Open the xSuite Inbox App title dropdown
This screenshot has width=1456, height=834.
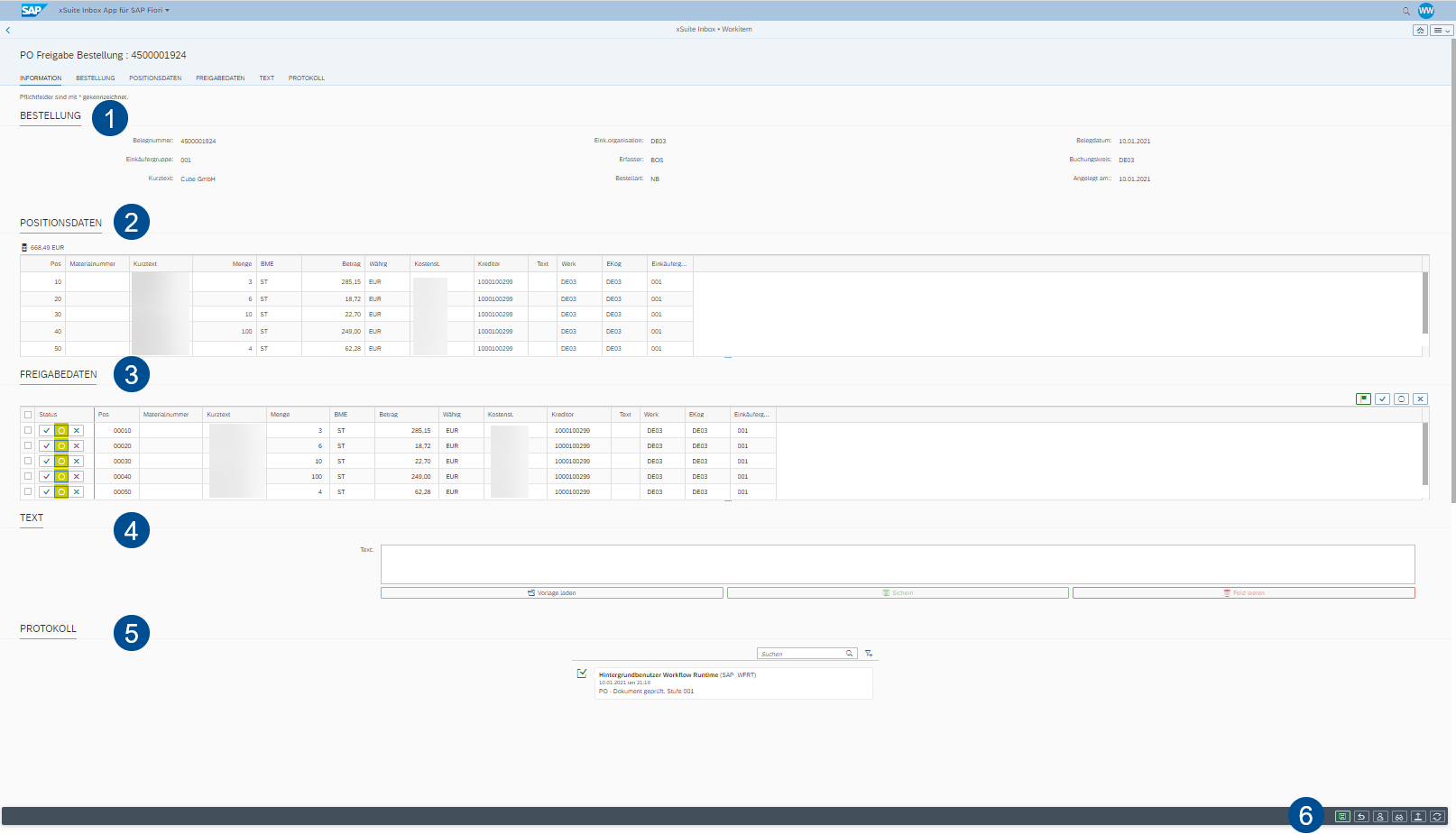tap(113, 10)
